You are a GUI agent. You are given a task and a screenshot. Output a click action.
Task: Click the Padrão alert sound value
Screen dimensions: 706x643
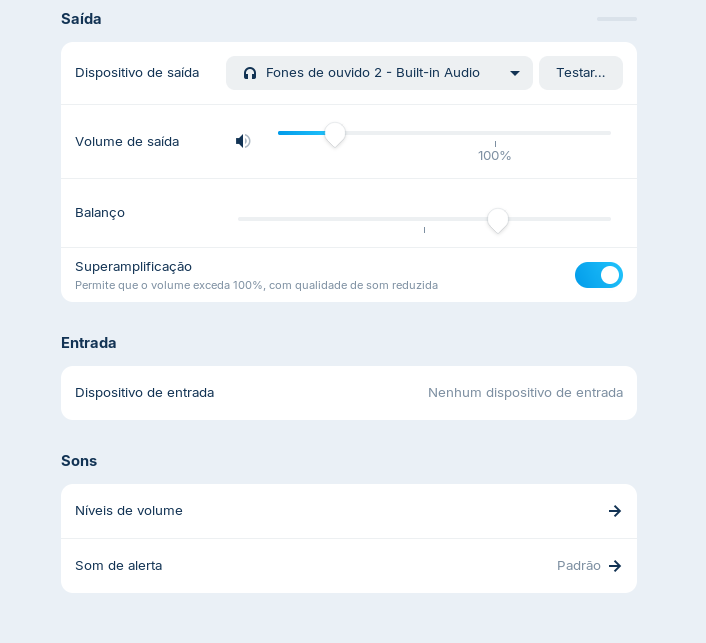(x=578, y=566)
